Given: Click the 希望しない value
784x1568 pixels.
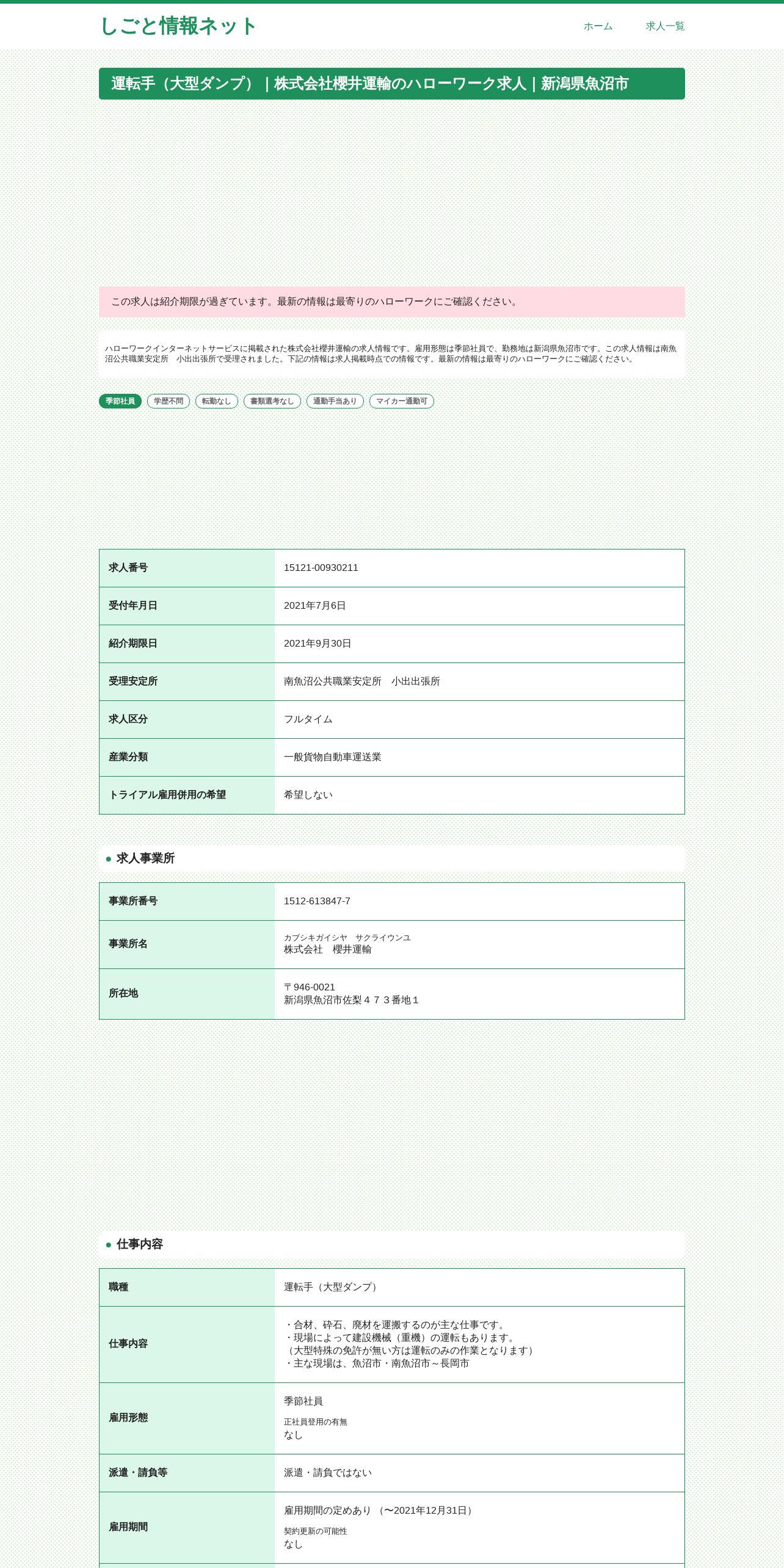Looking at the screenshot, I should point(308,795).
